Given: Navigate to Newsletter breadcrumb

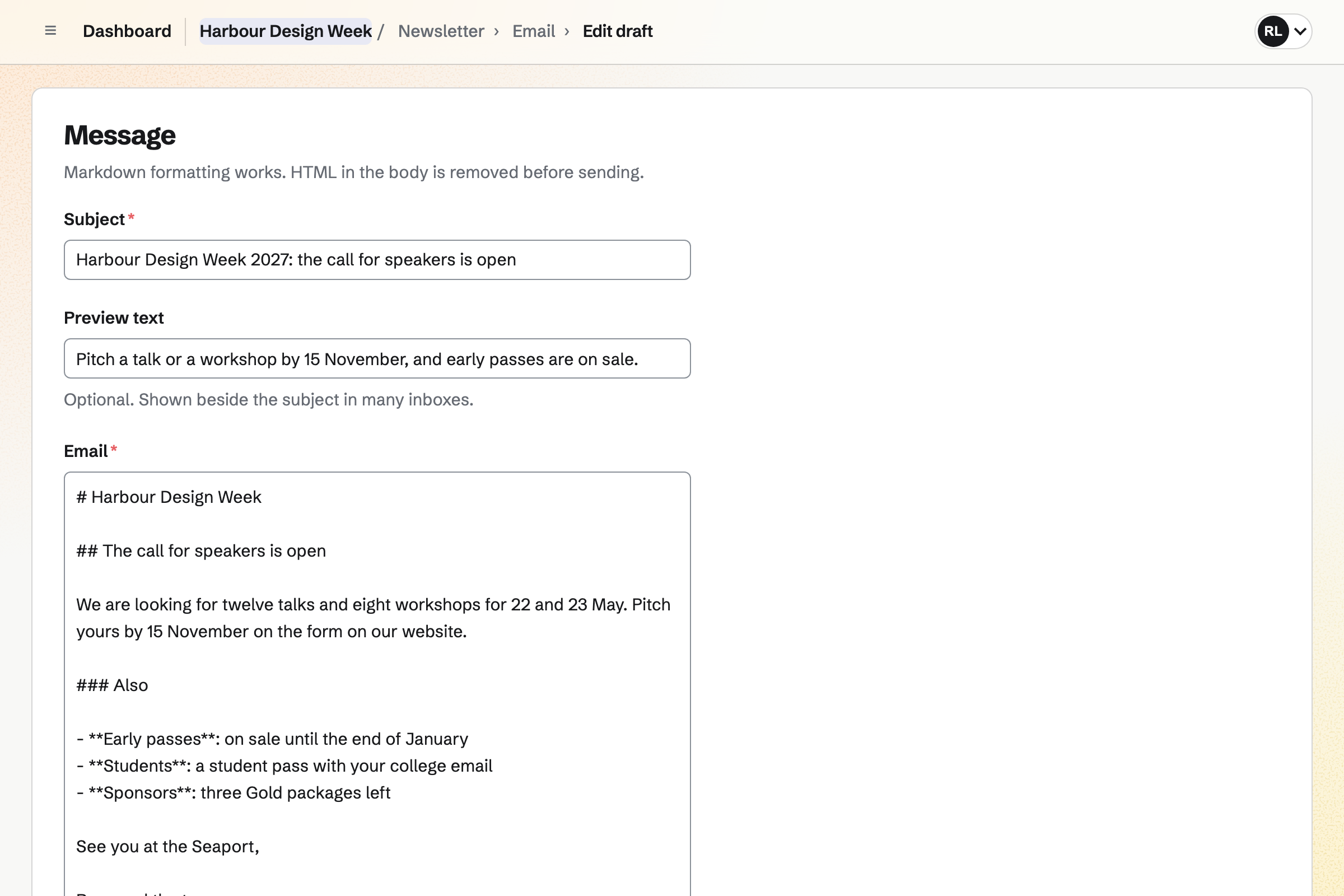Looking at the screenshot, I should click(441, 31).
